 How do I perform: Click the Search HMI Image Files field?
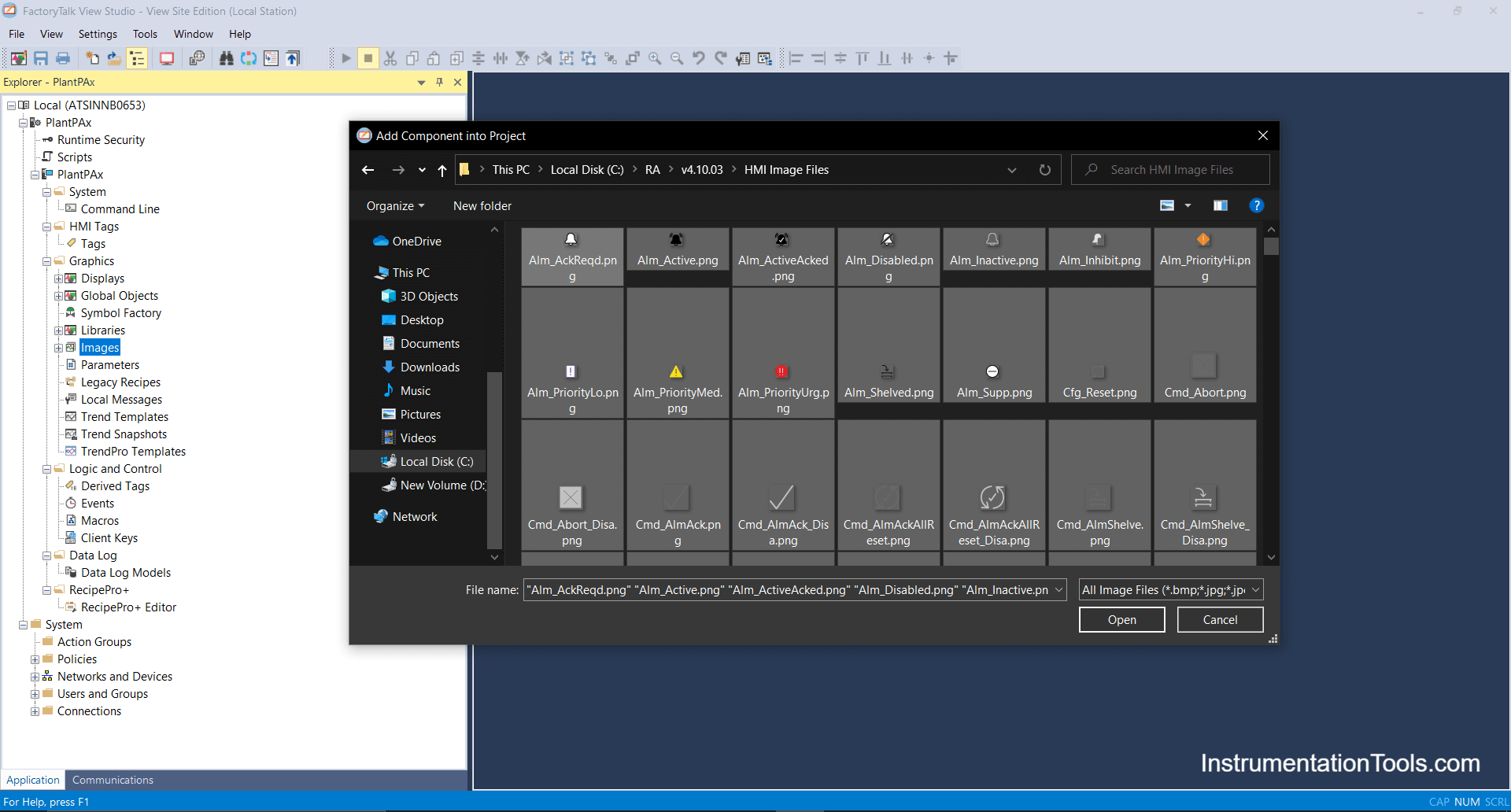1170,170
